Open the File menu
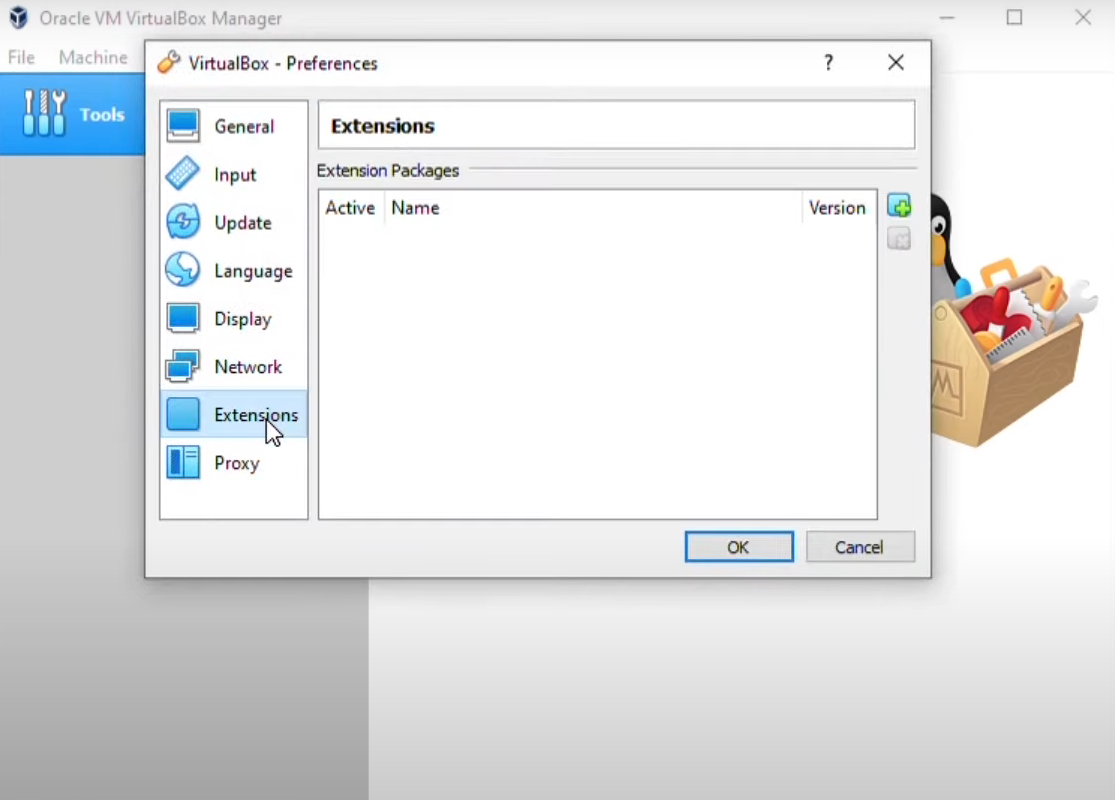The width and height of the screenshot is (1115, 800). point(21,57)
